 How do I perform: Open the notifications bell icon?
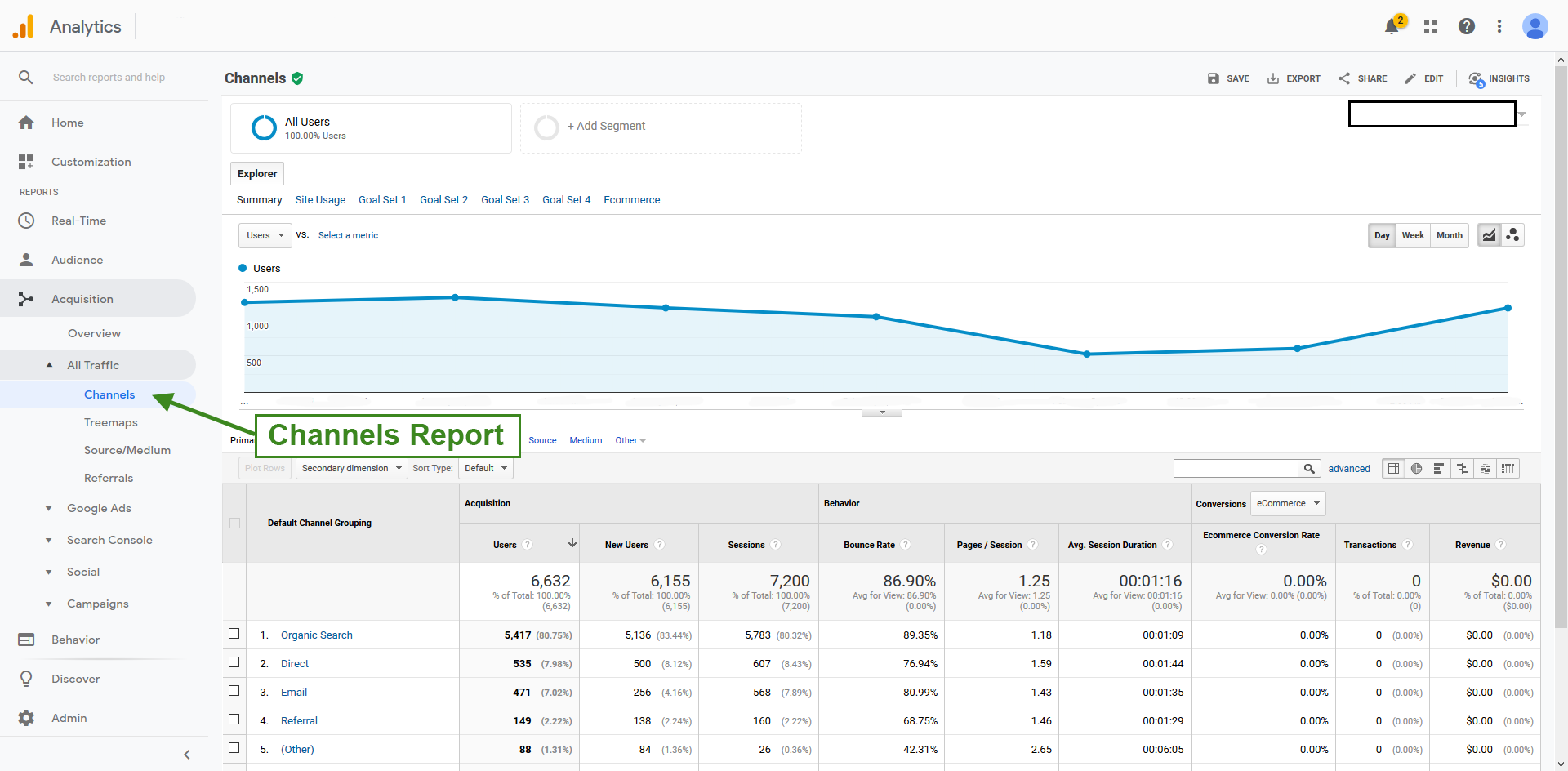click(1392, 26)
